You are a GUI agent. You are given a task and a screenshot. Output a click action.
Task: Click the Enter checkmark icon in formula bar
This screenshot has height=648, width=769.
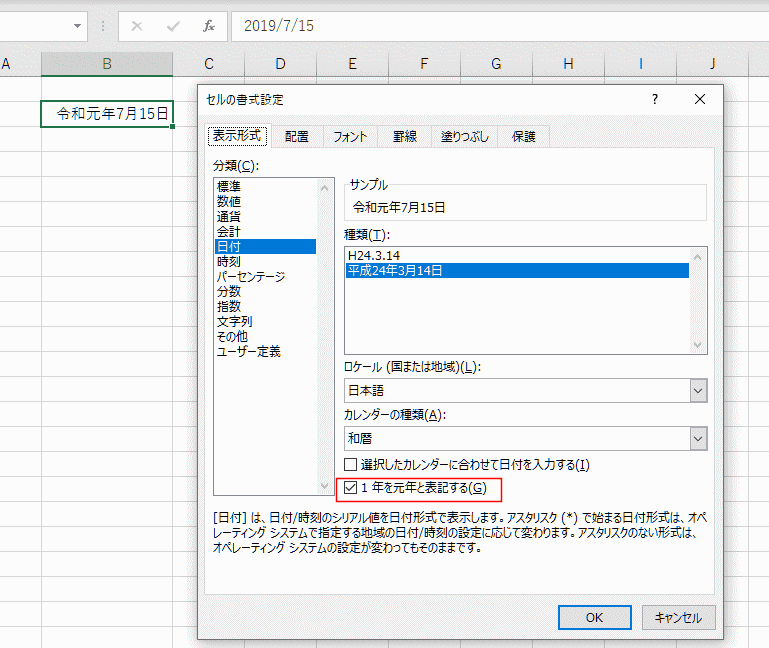pyautogui.click(x=173, y=26)
